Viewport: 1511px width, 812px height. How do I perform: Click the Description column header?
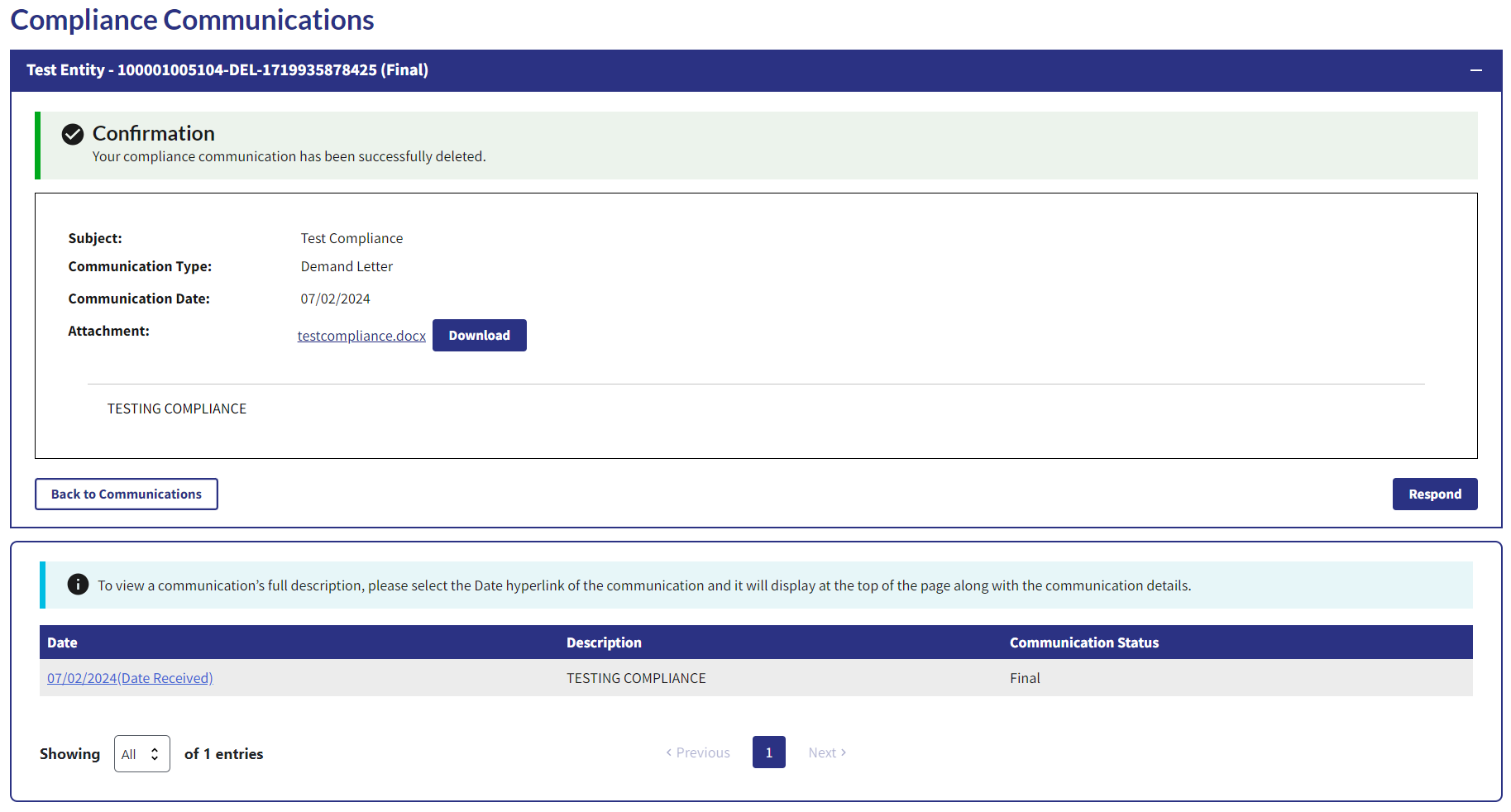pos(604,642)
